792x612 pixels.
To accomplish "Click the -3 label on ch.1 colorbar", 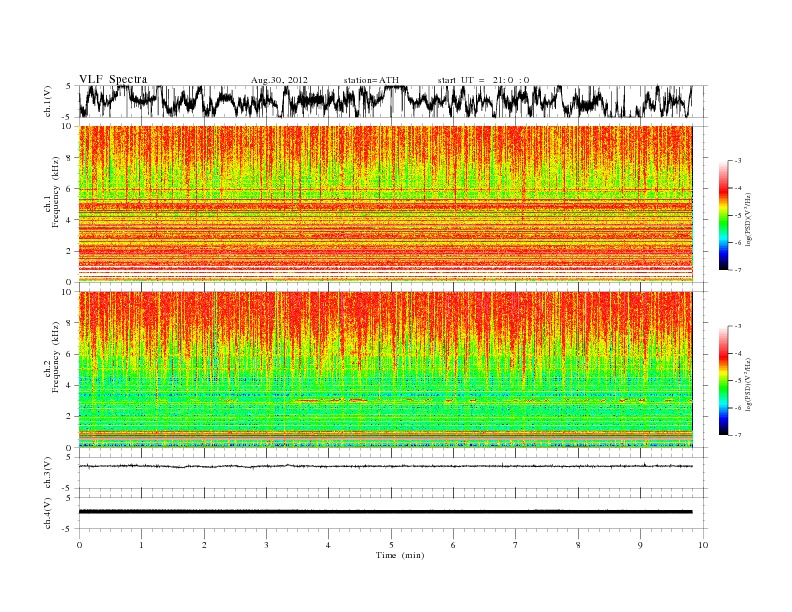I will click(738, 161).
